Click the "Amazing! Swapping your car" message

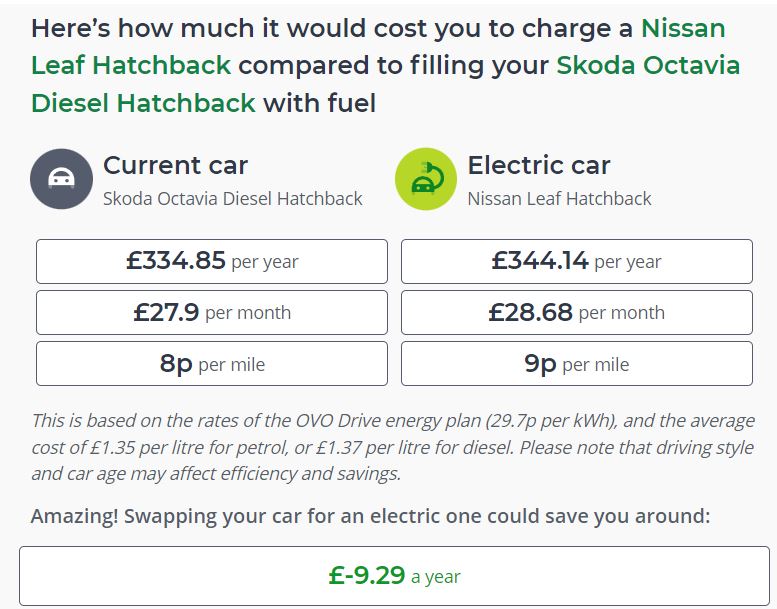370,516
